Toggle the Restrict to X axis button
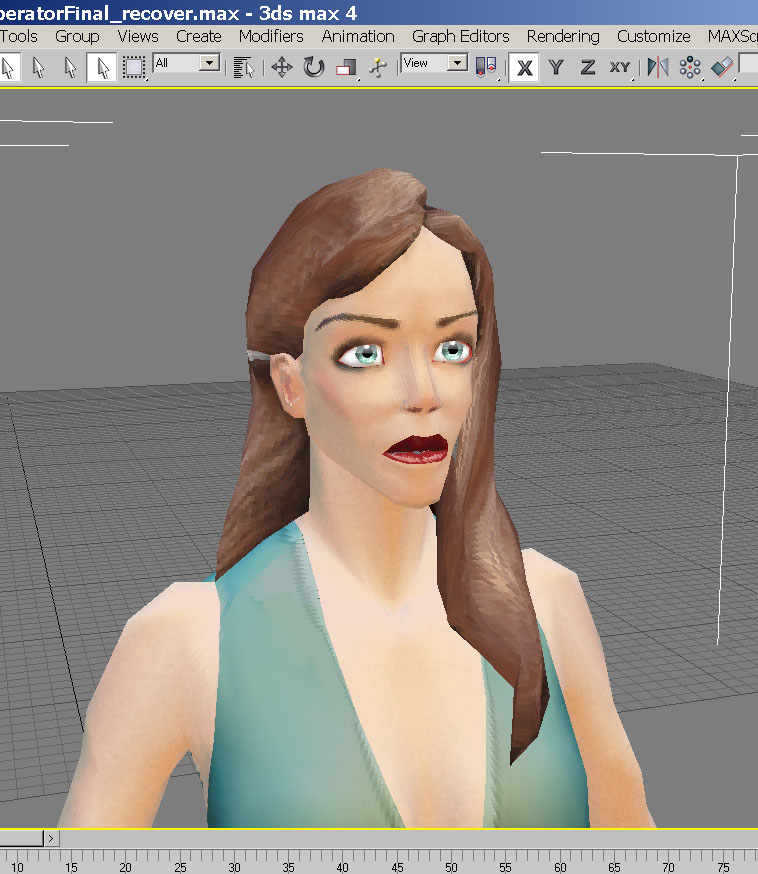The image size is (758, 874). 525,67
